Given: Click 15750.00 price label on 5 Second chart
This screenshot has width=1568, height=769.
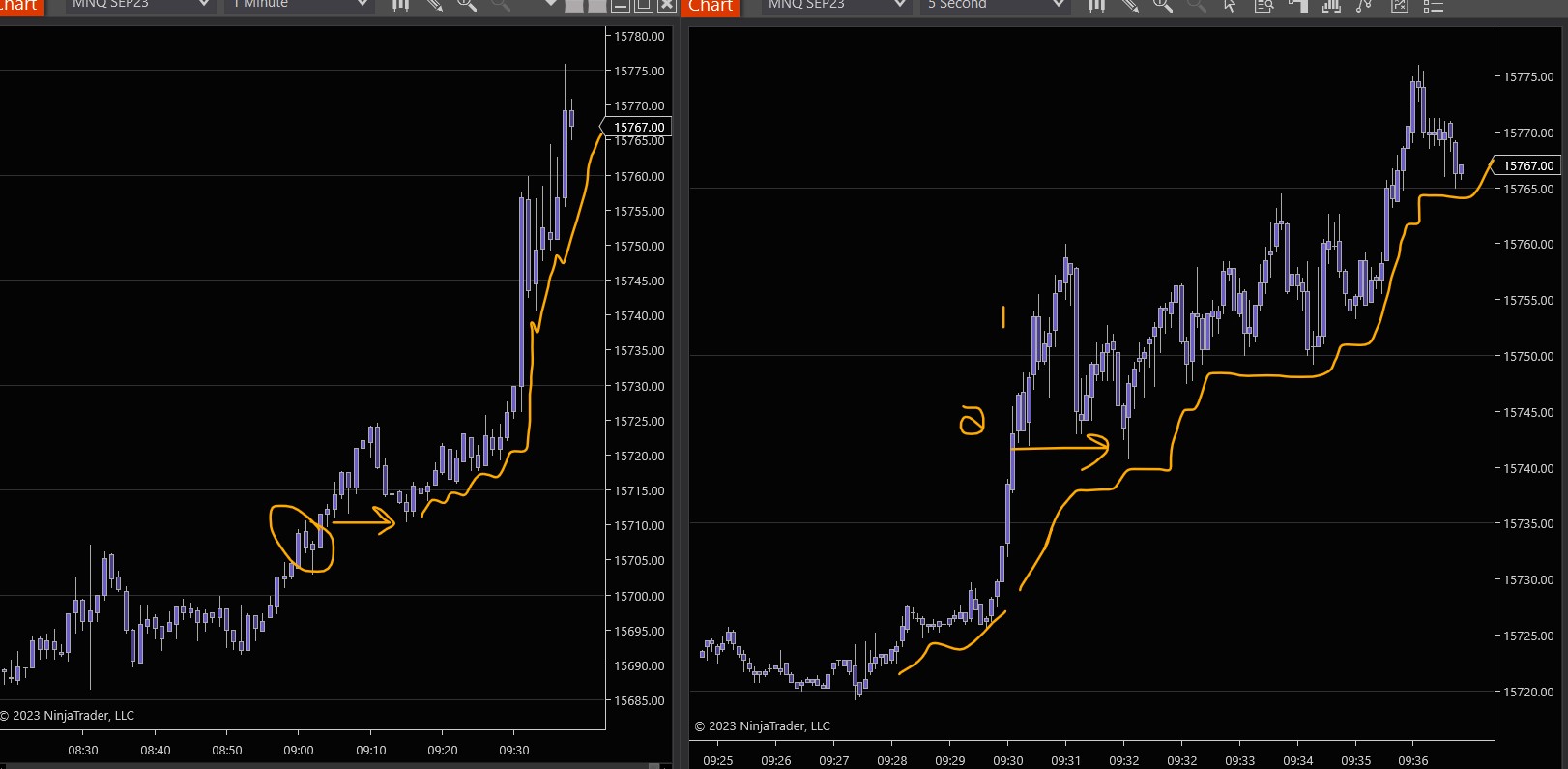Looking at the screenshot, I should tap(1528, 357).
